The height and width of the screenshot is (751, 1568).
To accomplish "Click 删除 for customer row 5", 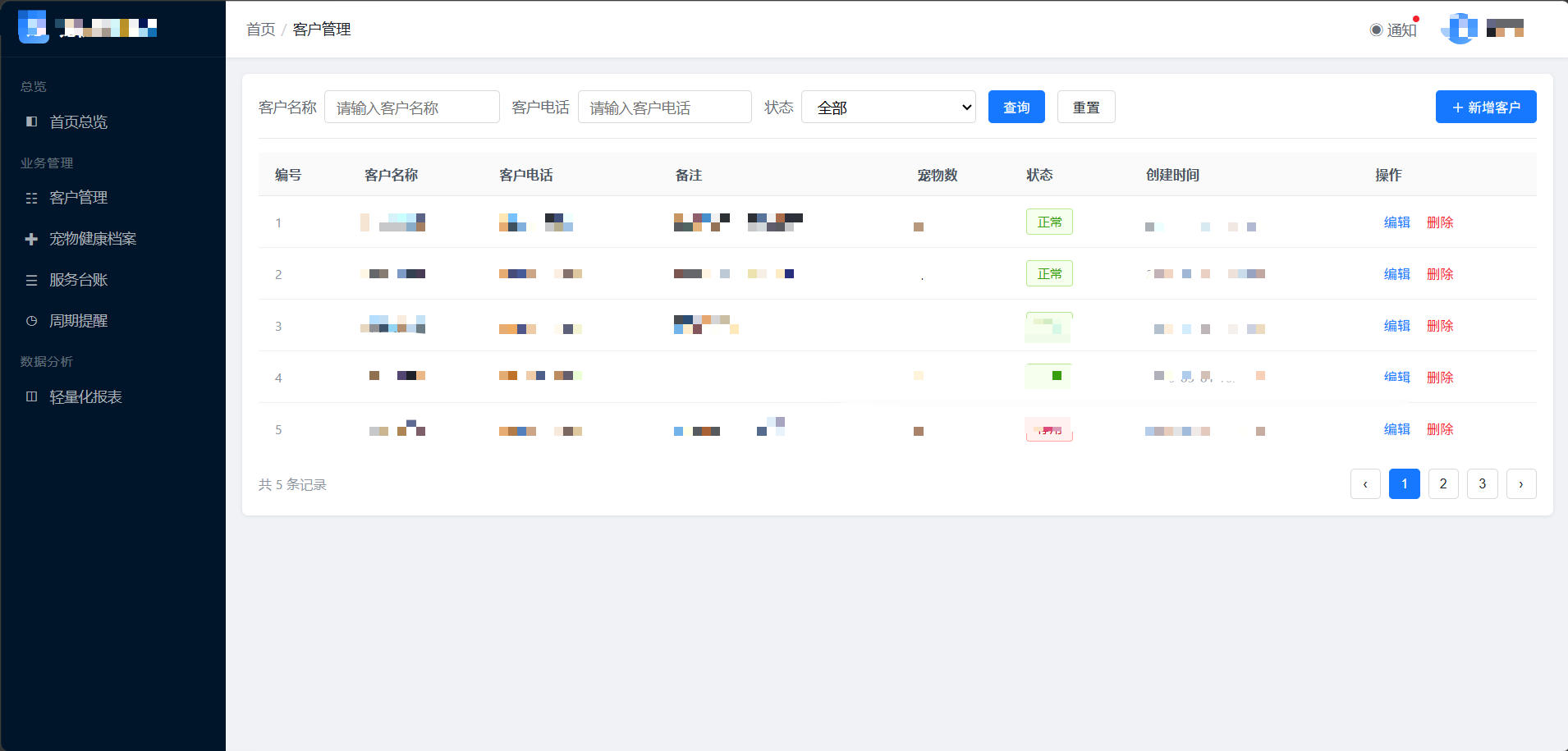I will click(1440, 429).
